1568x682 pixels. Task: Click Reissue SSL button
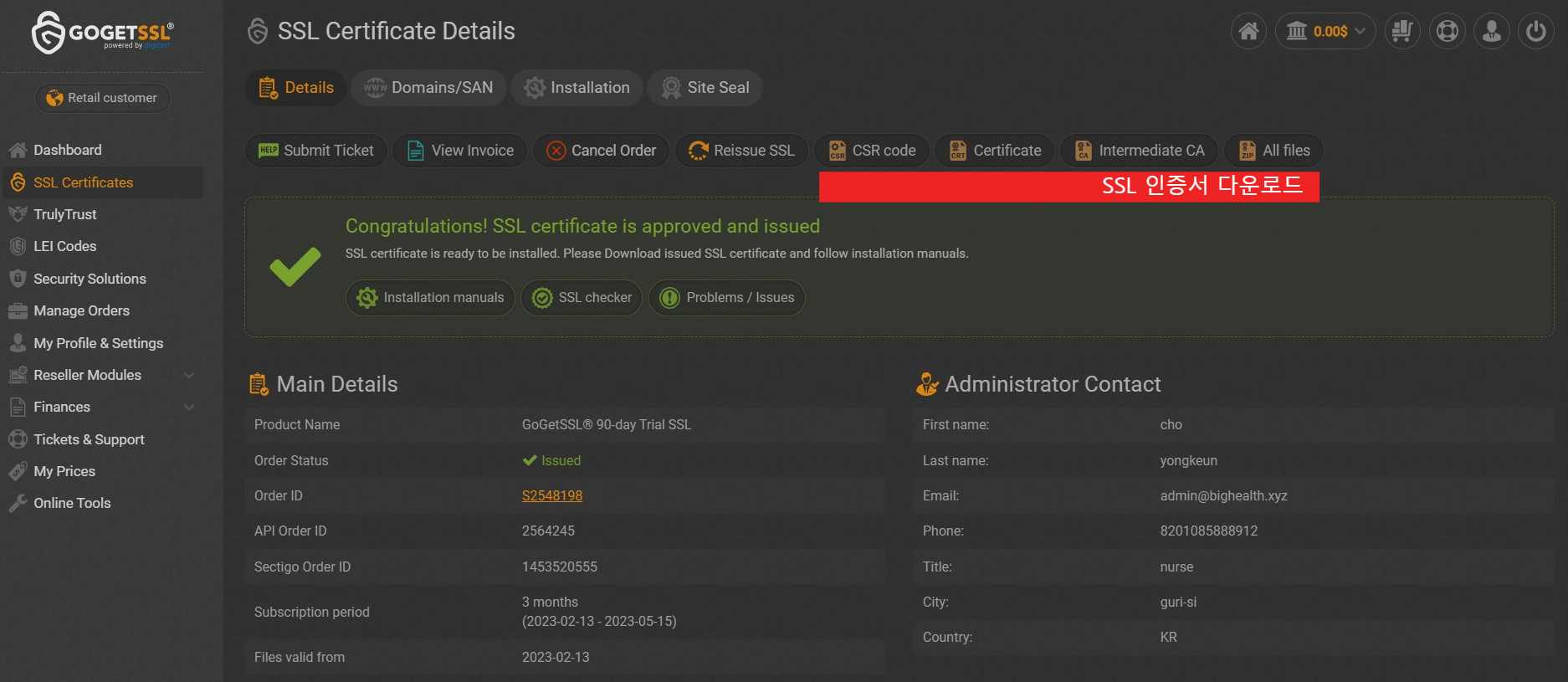[x=741, y=151]
